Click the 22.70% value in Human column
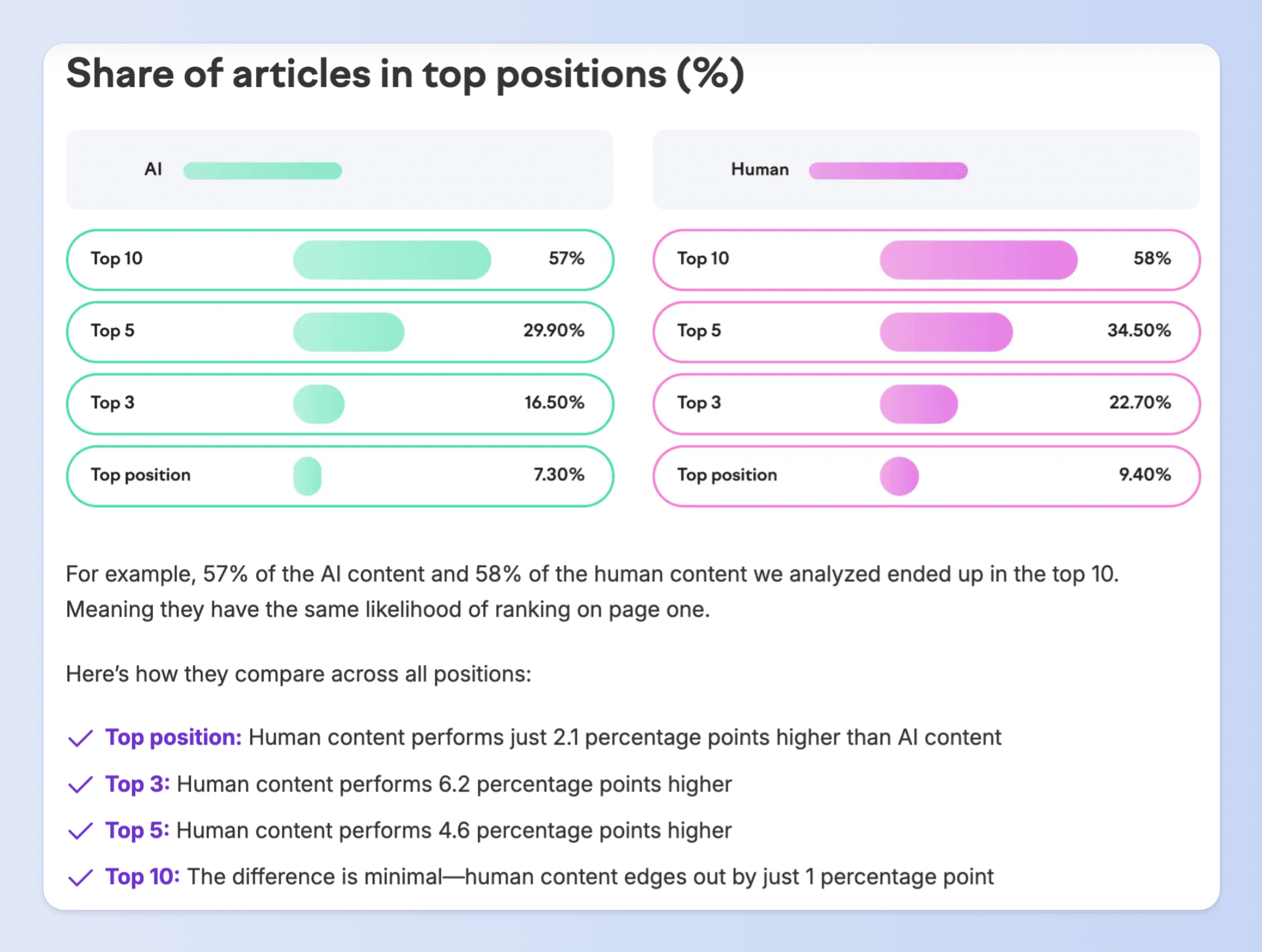This screenshot has width=1262, height=952. point(1140,403)
